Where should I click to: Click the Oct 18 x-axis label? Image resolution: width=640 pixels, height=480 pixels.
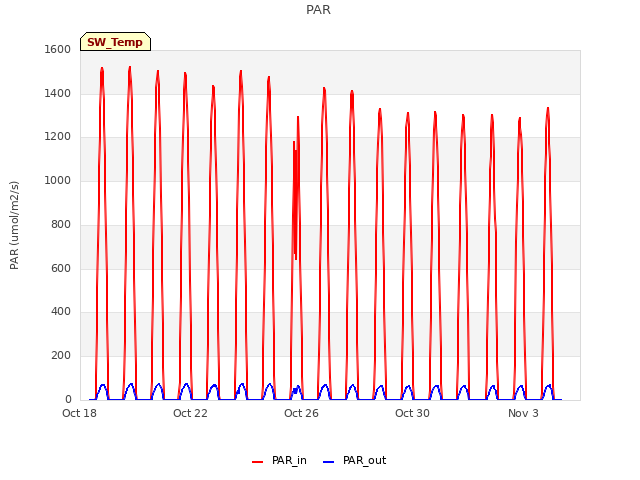80,413
